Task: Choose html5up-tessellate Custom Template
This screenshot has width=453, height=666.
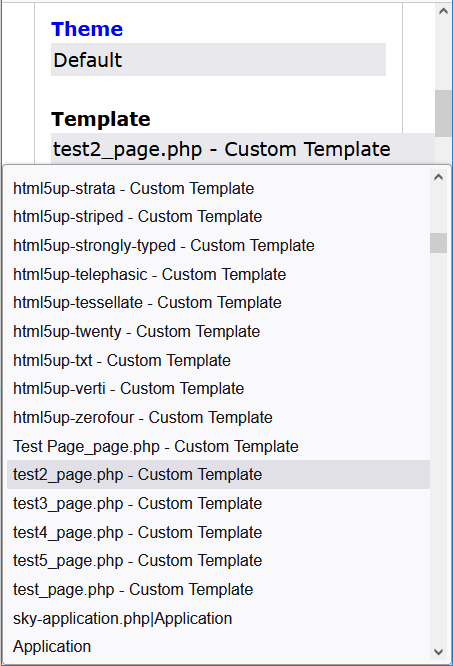Action: coord(218,303)
